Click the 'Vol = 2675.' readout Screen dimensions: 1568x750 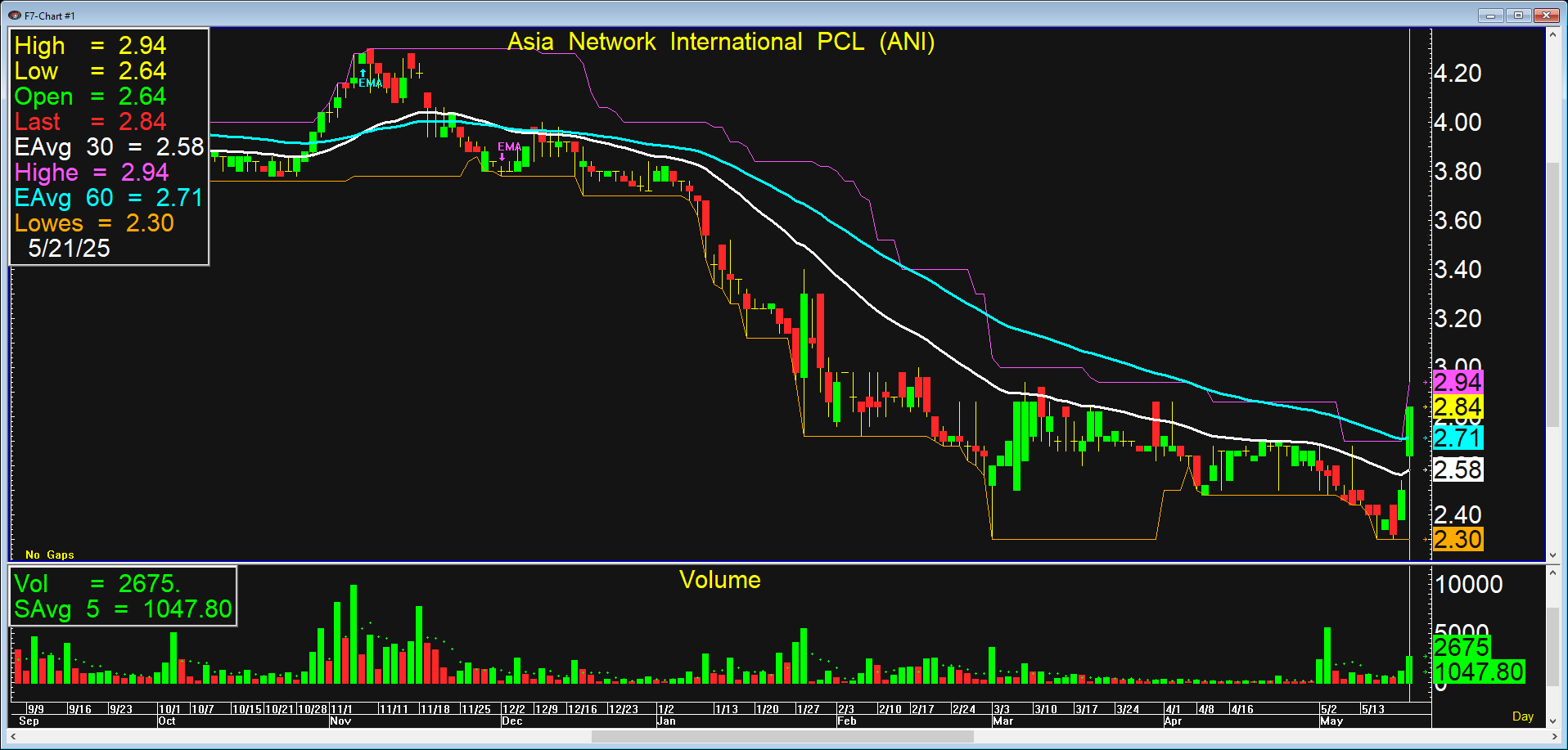97,583
